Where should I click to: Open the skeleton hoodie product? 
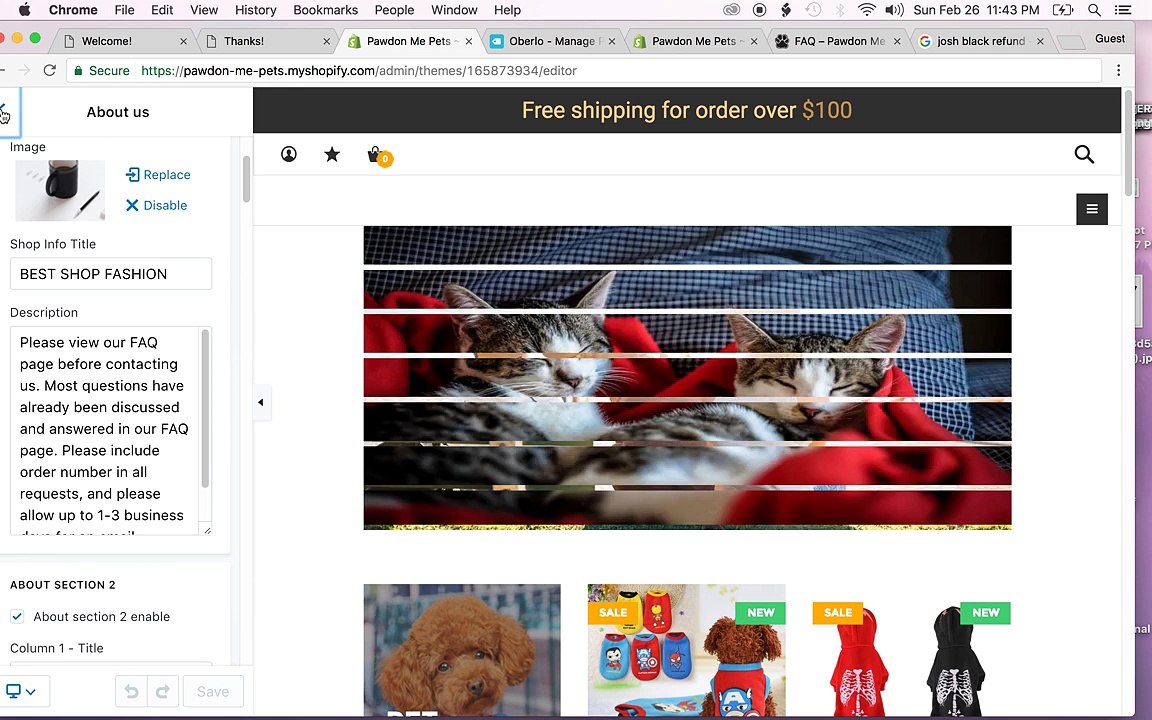coord(911,650)
